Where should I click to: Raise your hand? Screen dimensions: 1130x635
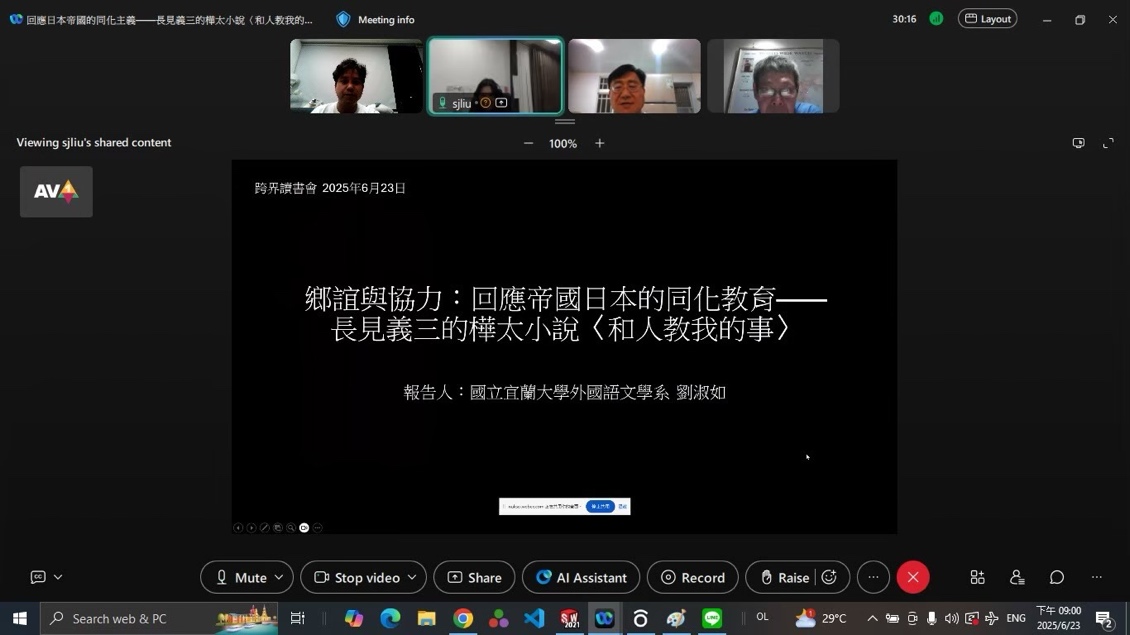(783, 577)
